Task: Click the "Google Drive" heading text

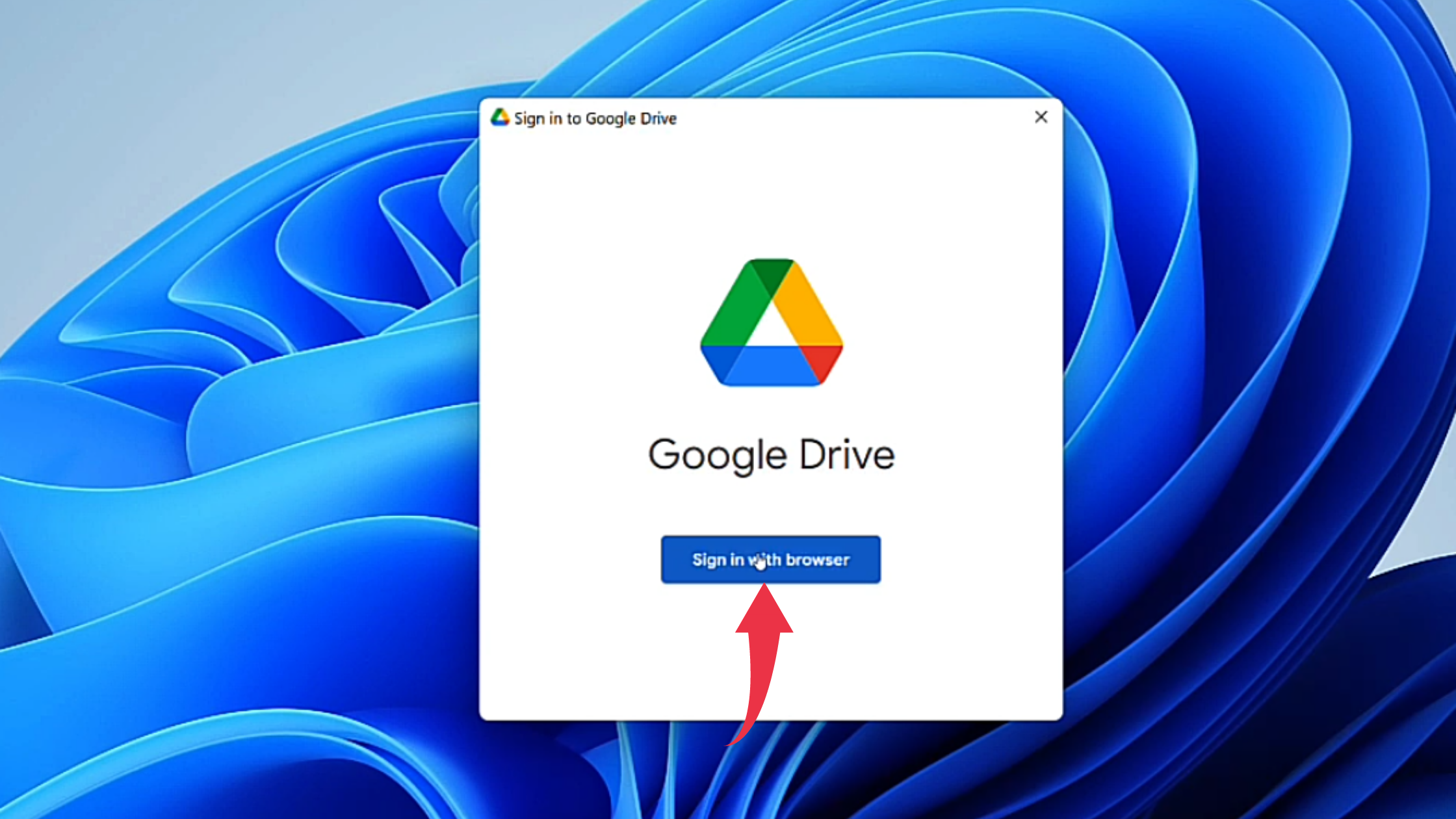Action: click(772, 455)
